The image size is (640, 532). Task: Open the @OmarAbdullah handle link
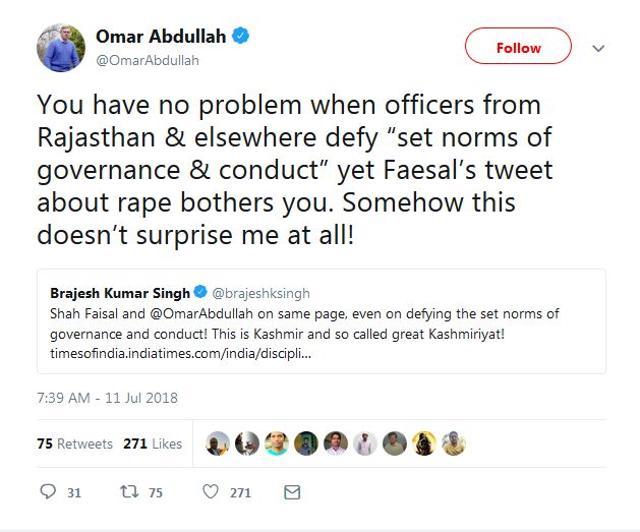(147, 60)
